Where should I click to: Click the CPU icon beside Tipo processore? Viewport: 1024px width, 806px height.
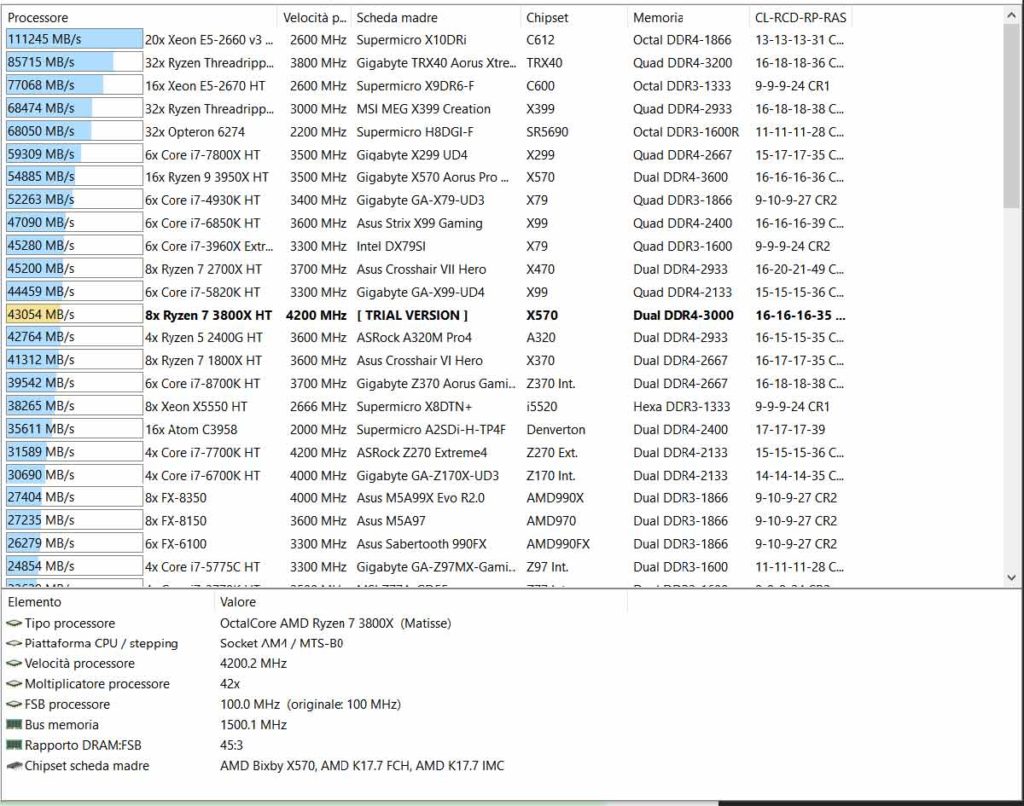[x=14, y=623]
